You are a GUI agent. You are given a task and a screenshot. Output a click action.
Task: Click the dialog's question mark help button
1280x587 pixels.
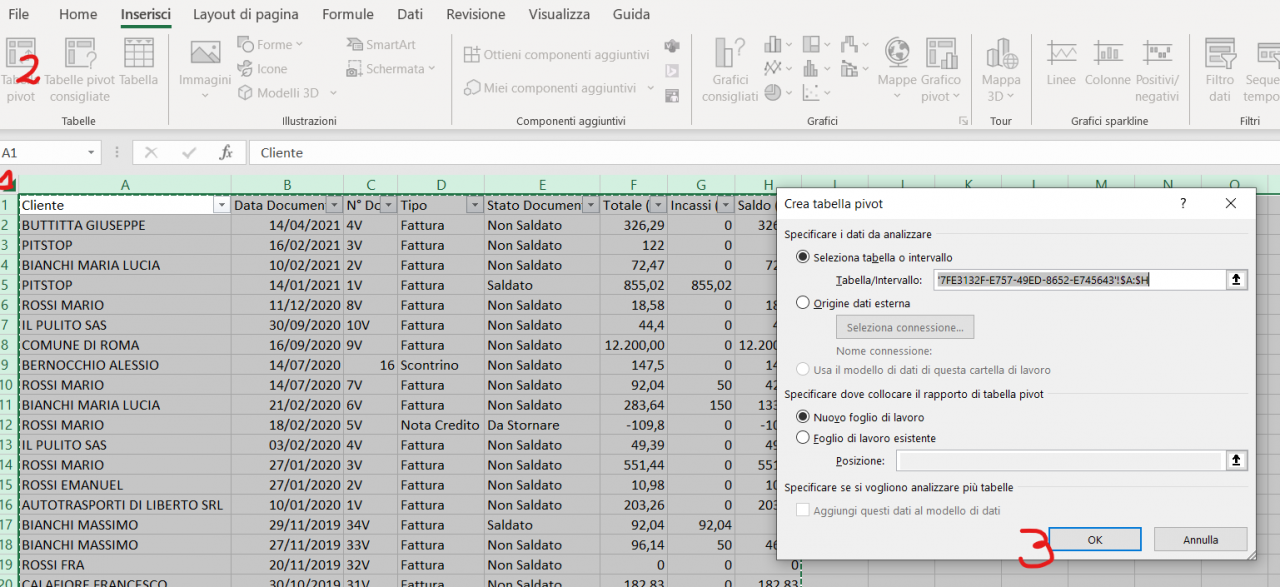click(1184, 203)
